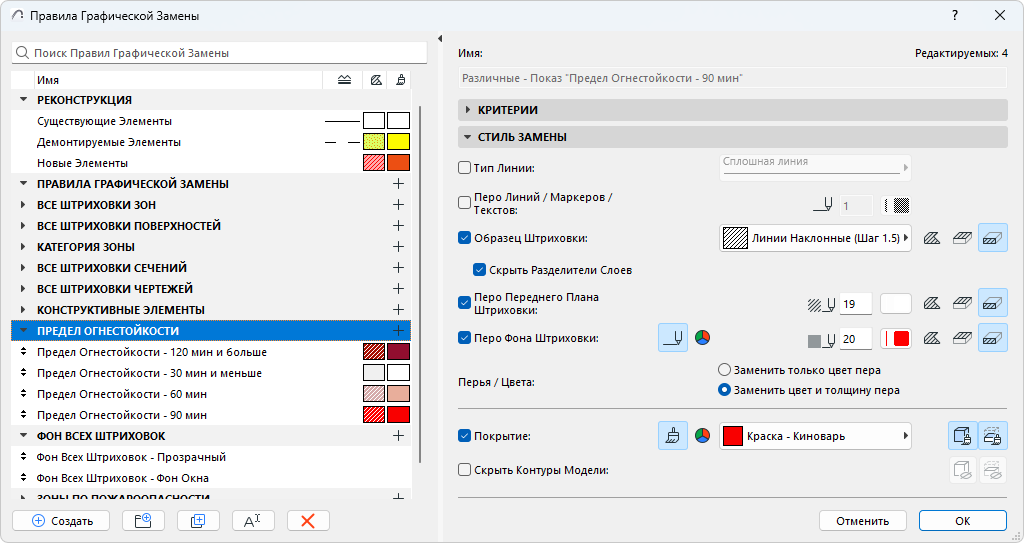
Task: Uncheck the Перо Фона Штриховки checkbox
Action: coord(464,338)
